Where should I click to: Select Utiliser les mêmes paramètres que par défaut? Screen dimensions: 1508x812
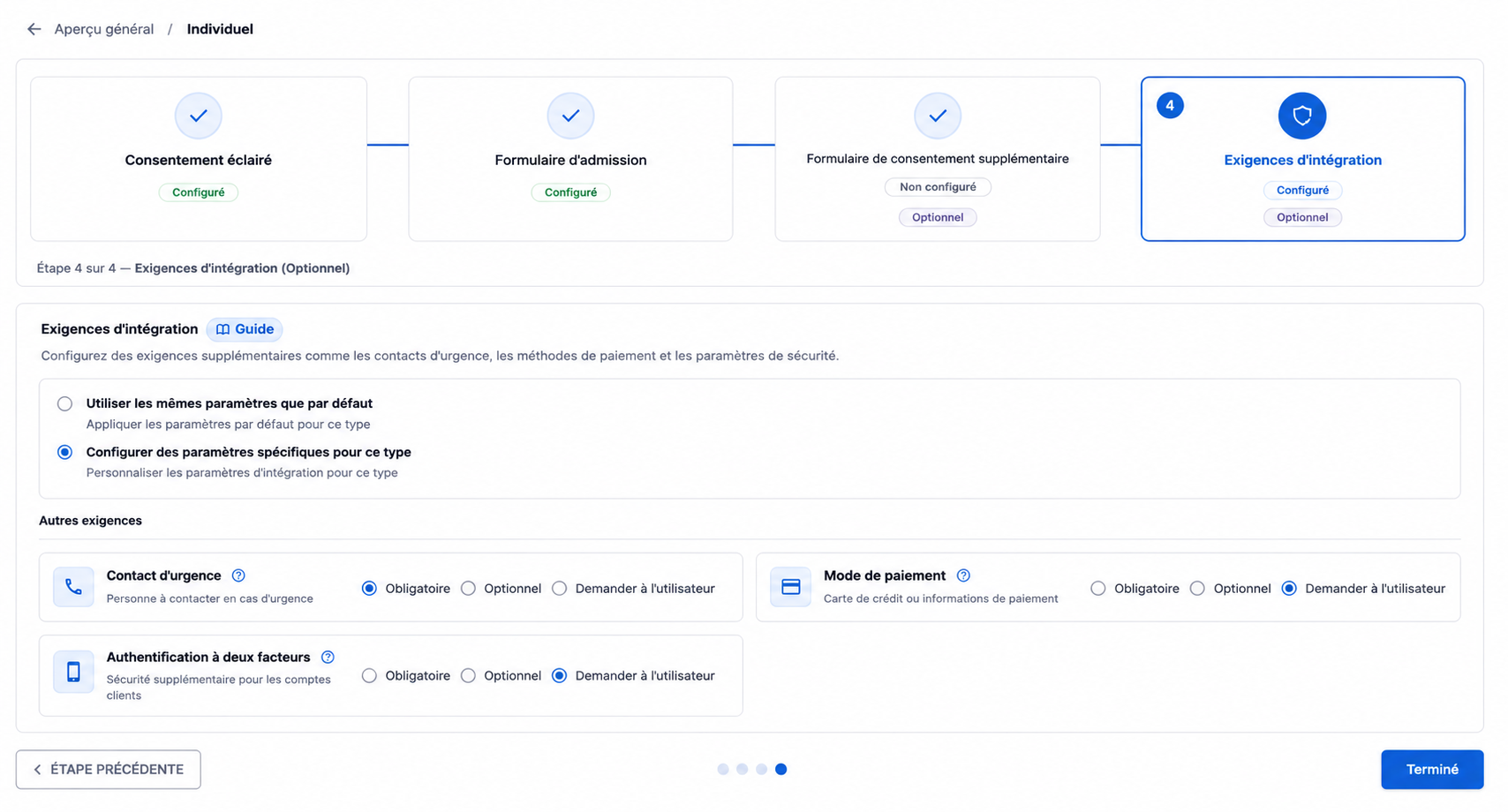click(64, 404)
